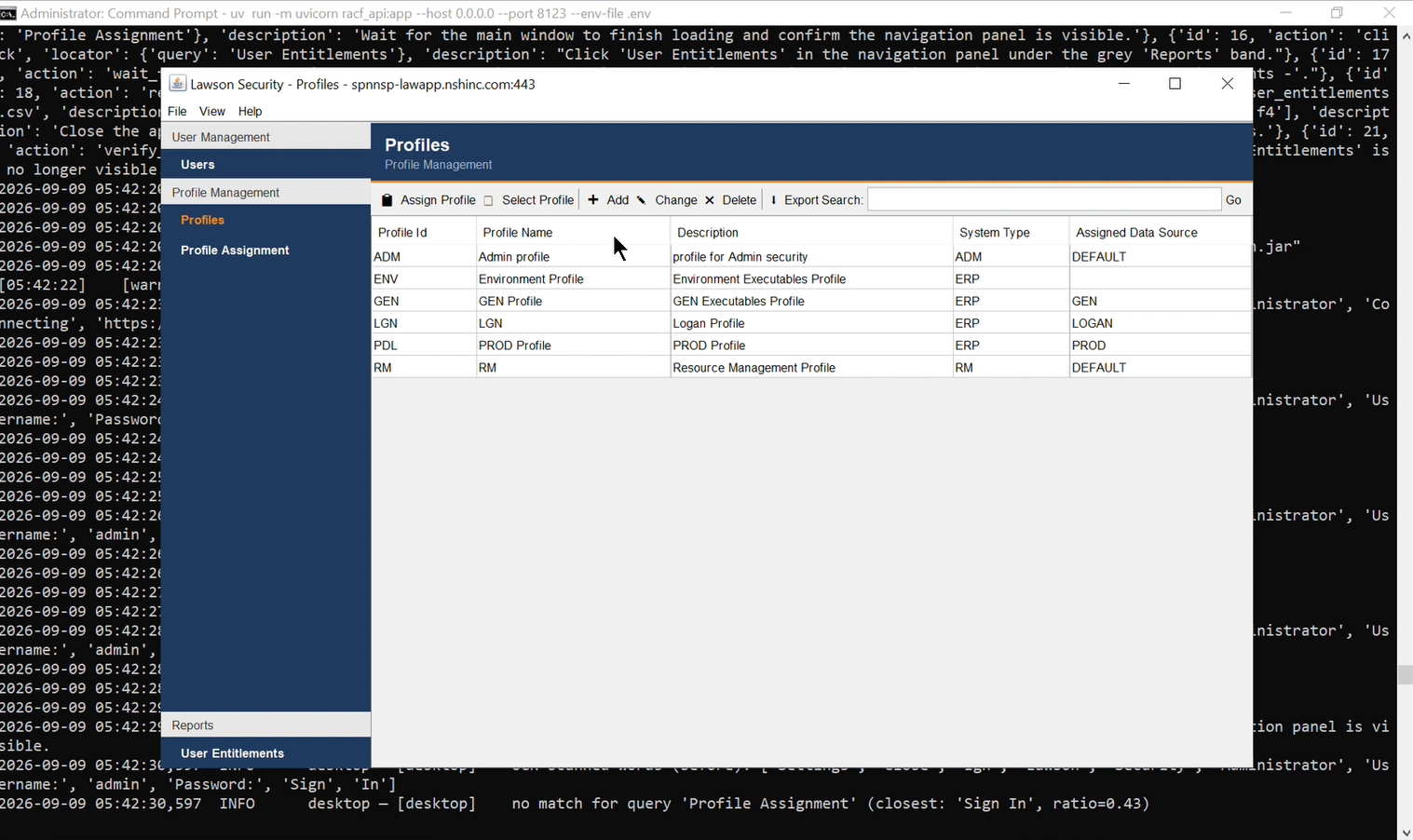Maximize the Lawson Security window

1175,84
